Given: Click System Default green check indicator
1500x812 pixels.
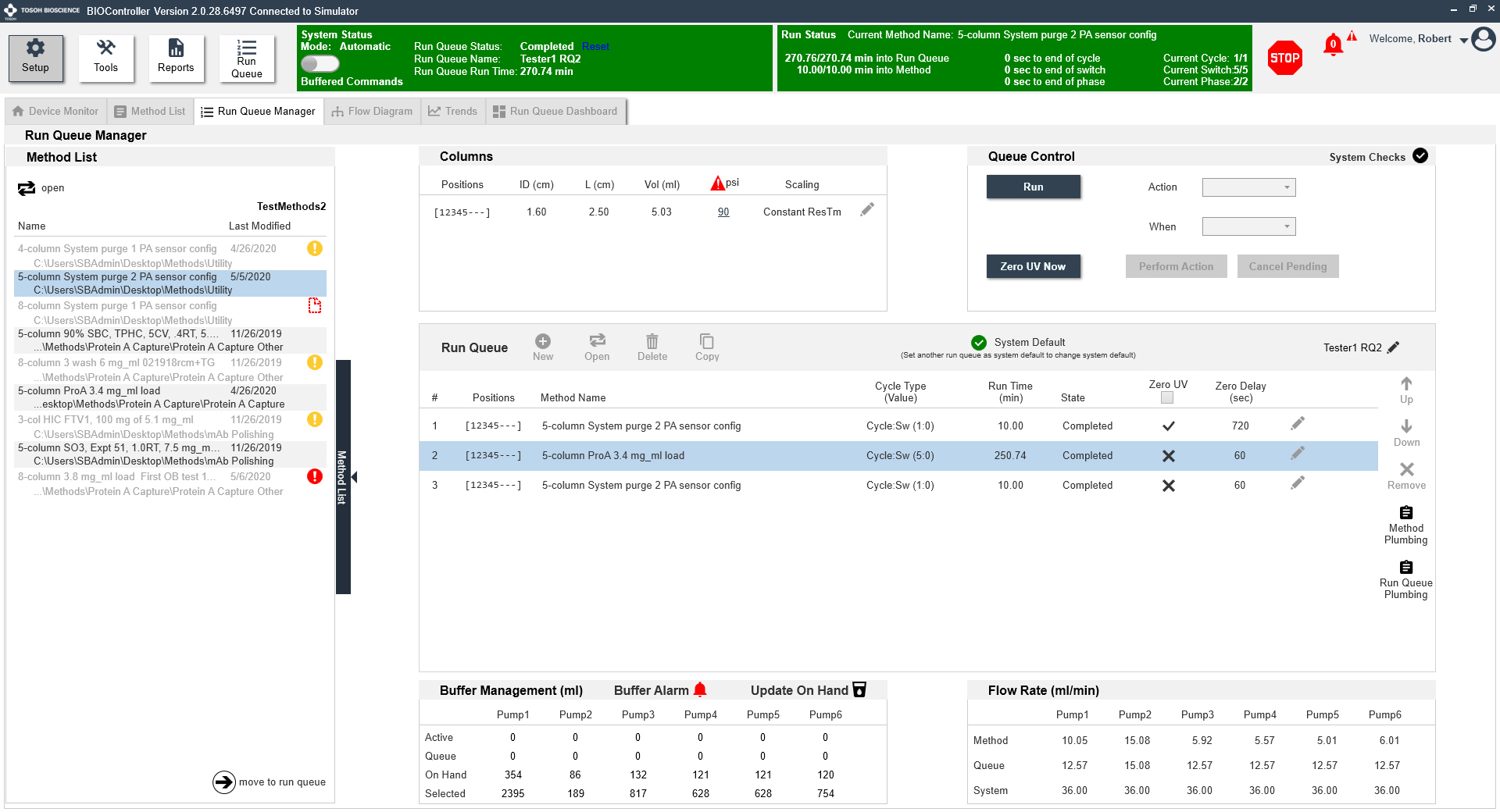Looking at the screenshot, I should [979, 343].
